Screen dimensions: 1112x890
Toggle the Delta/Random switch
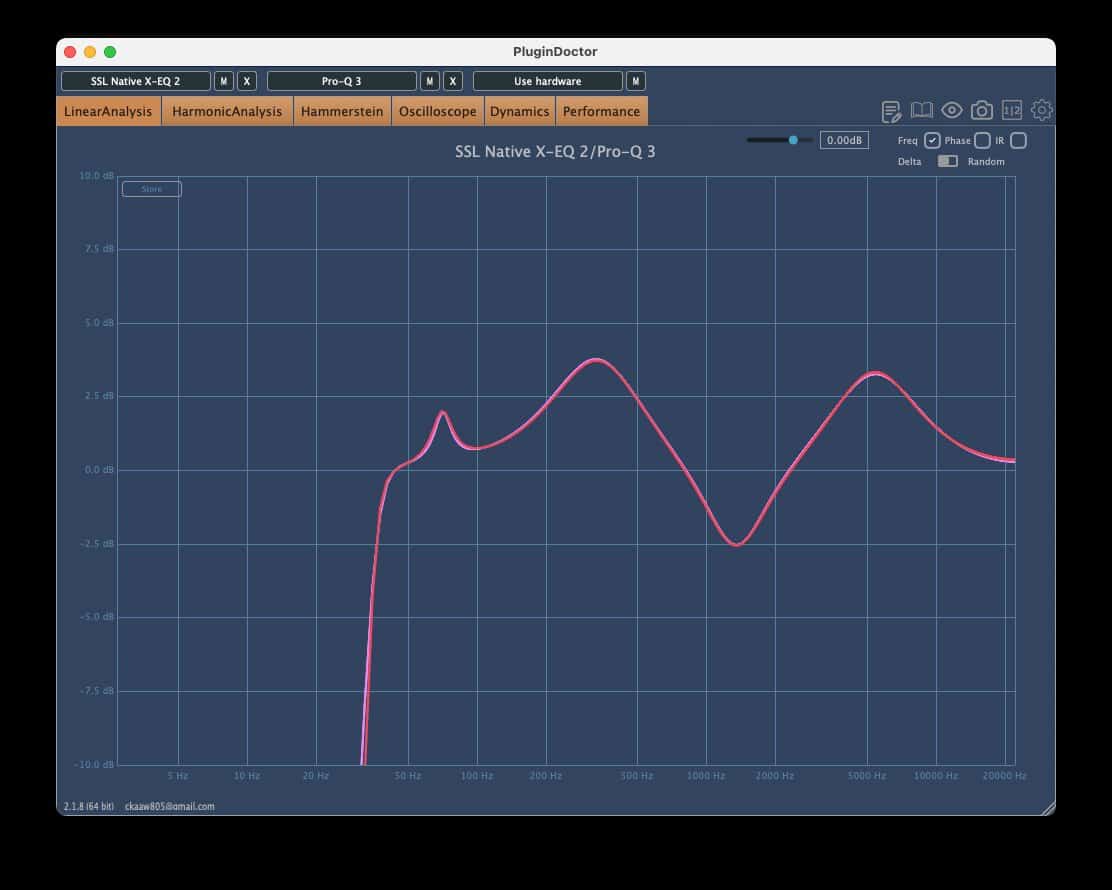click(x=947, y=161)
